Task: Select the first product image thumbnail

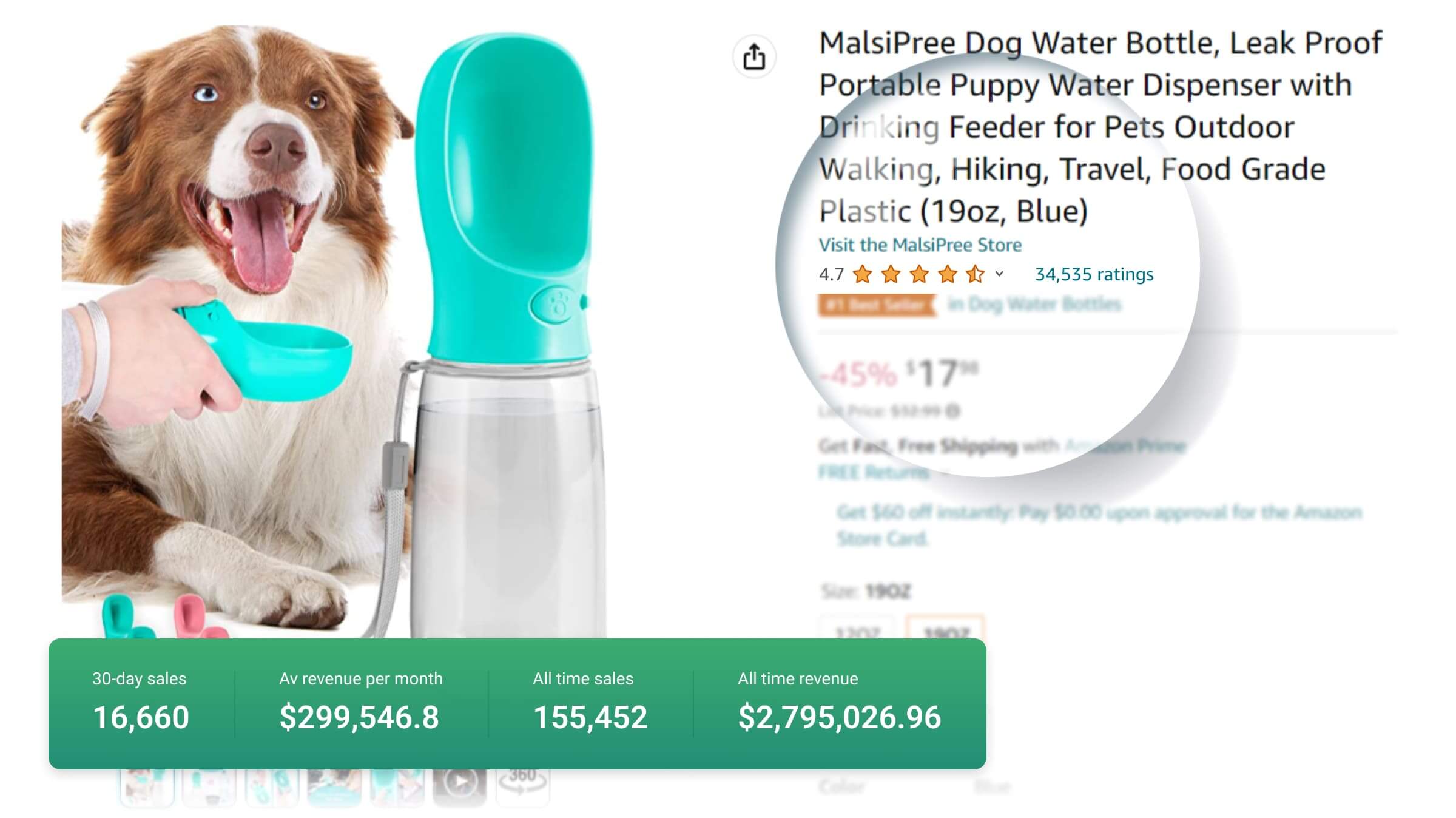Action: (146, 786)
